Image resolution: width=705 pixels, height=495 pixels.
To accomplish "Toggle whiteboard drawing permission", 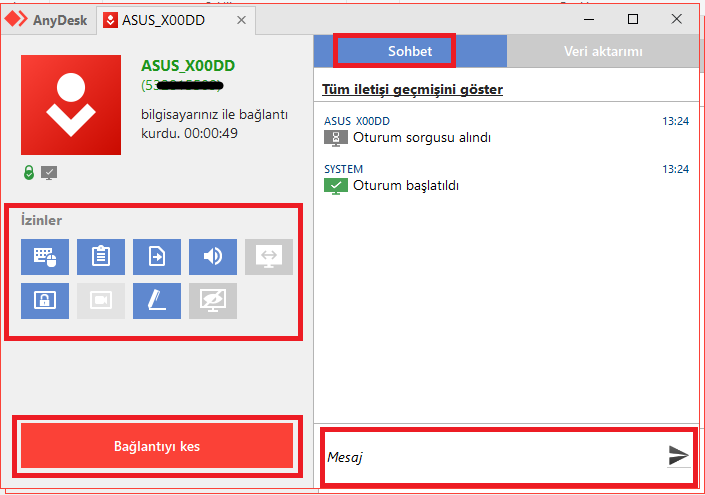I will (x=157, y=301).
